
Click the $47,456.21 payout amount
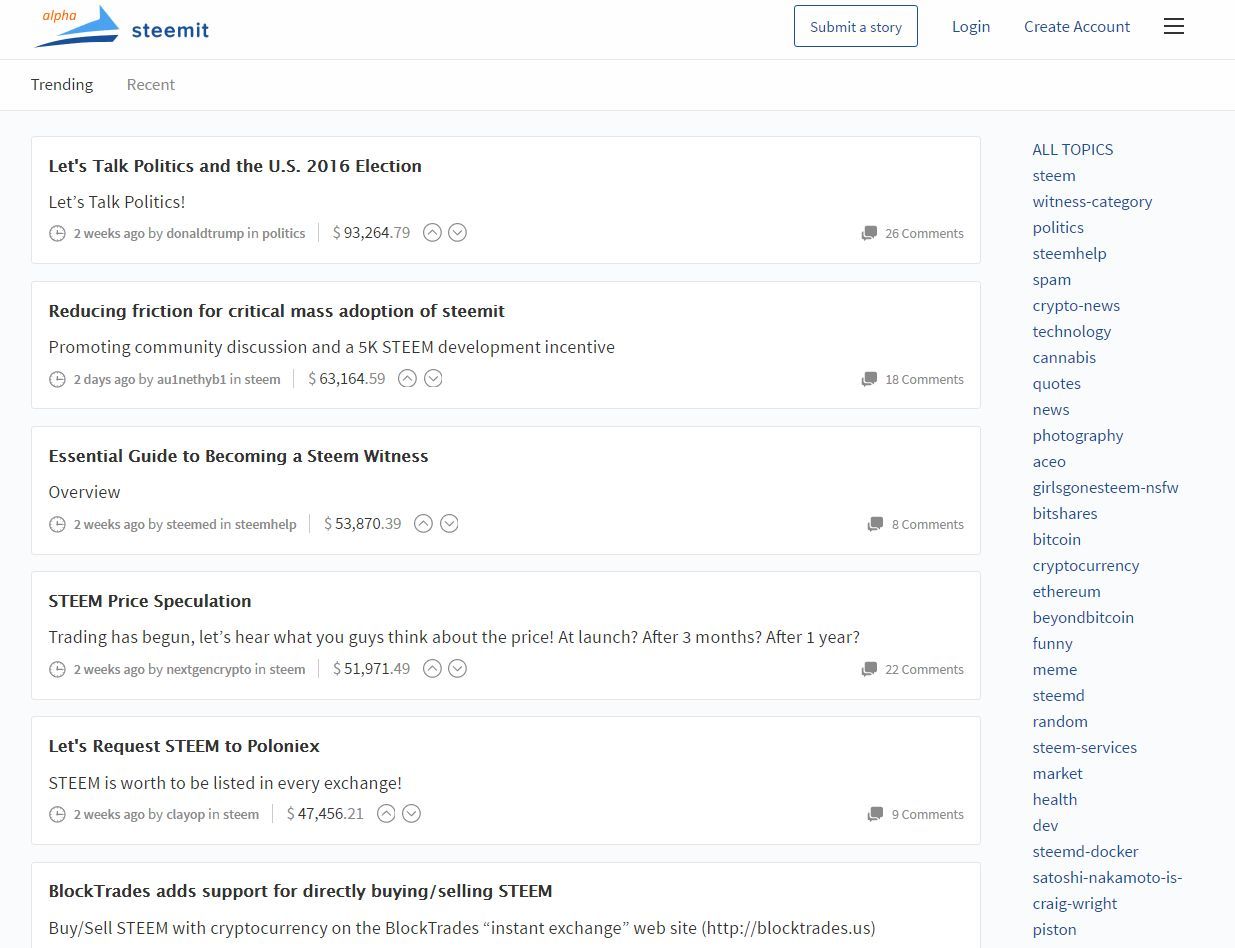(x=325, y=814)
